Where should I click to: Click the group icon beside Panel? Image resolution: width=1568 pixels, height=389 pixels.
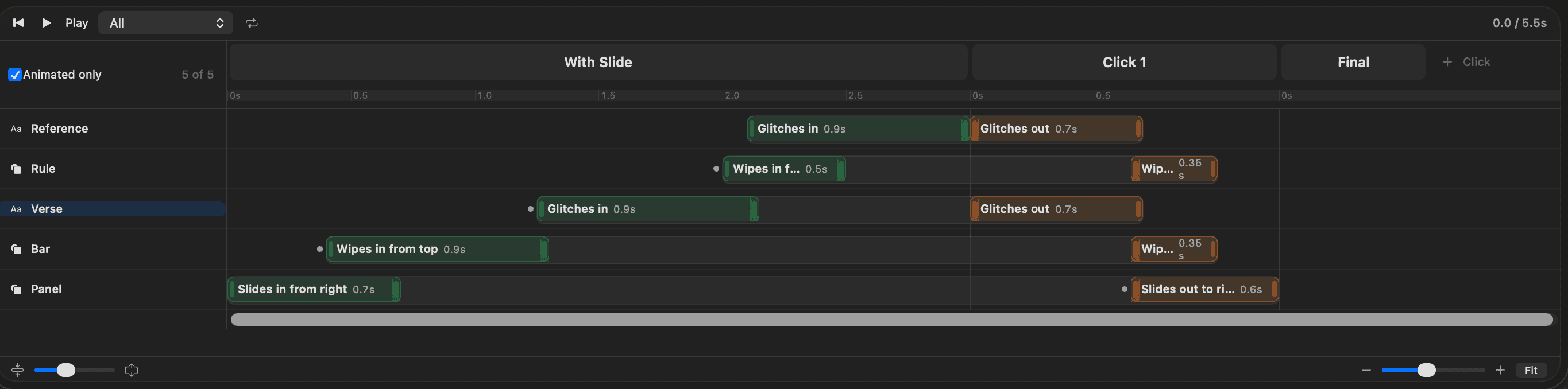click(x=17, y=289)
